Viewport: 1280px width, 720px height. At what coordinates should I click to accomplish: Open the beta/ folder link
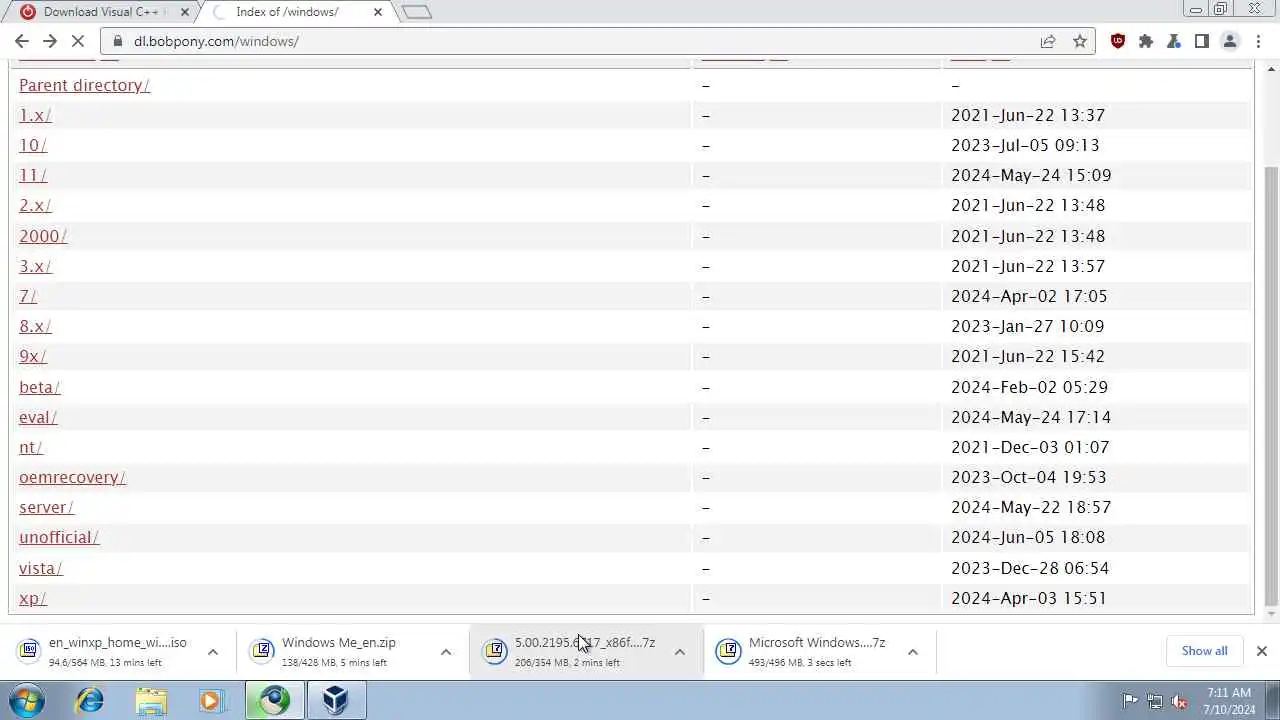coord(40,387)
